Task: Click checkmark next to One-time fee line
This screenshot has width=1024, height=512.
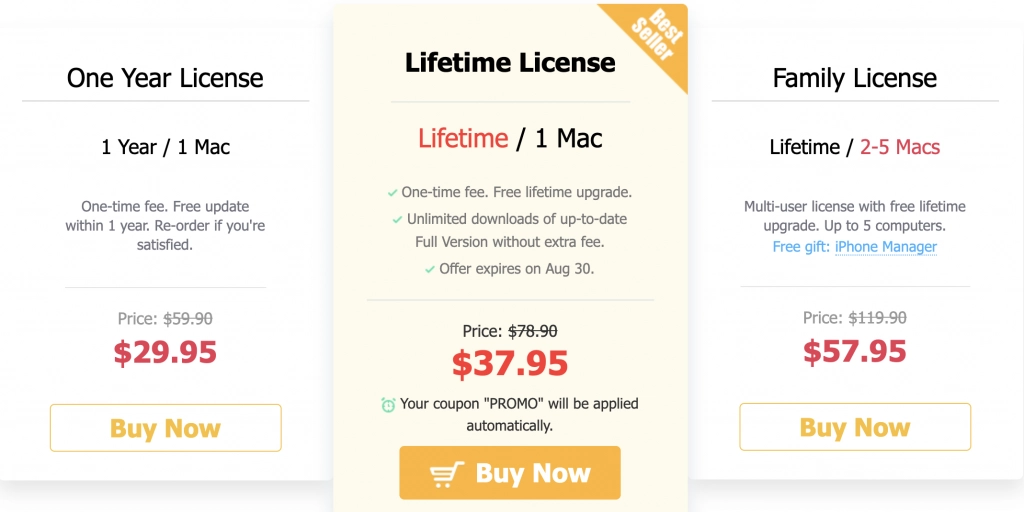Action: point(393,193)
